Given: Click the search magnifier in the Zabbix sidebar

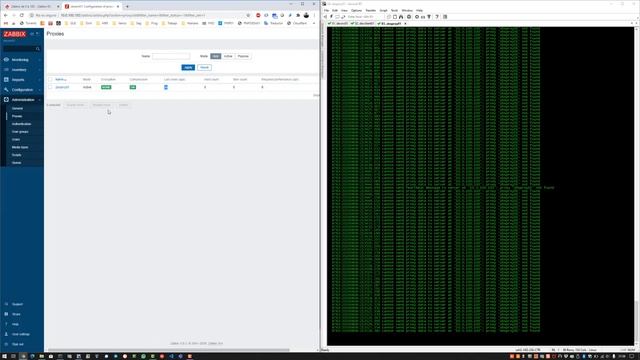Looking at the screenshot, I should [38, 49].
